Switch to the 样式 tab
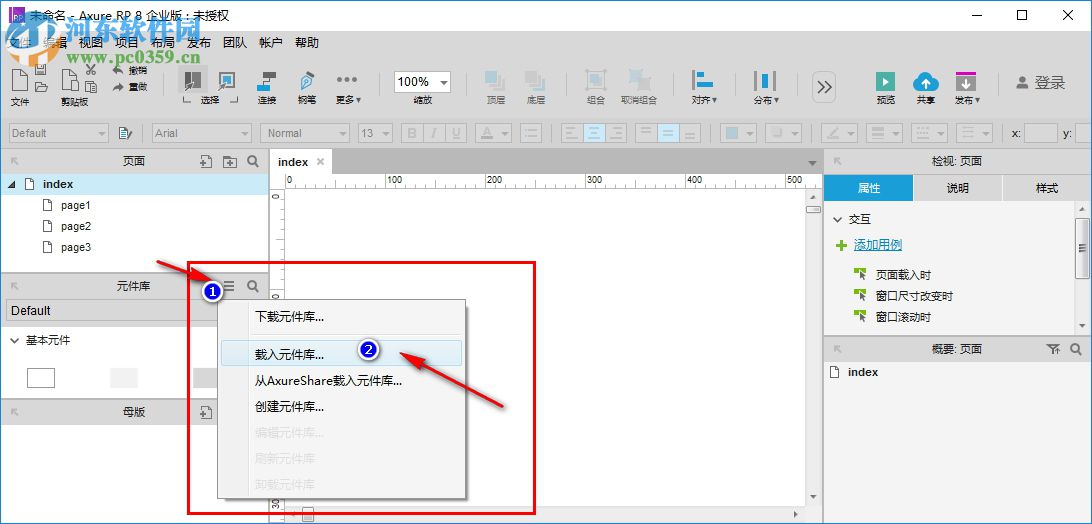The height and width of the screenshot is (524, 1092). 1047,188
